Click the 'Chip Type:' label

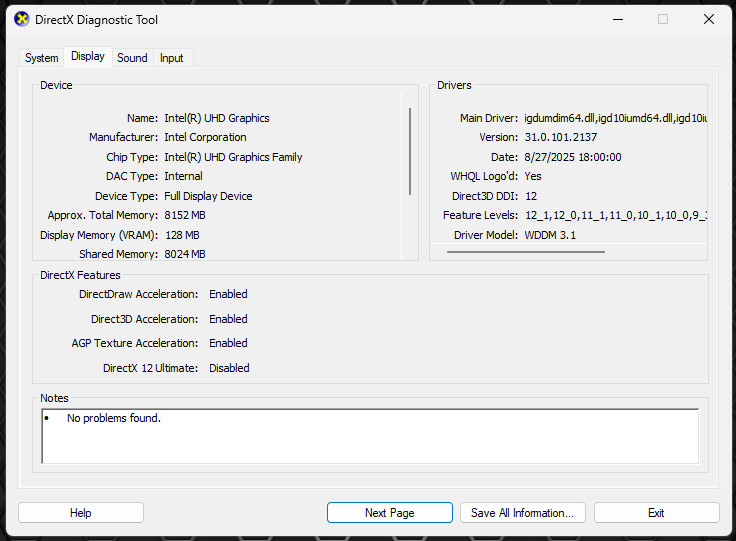click(x=132, y=157)
